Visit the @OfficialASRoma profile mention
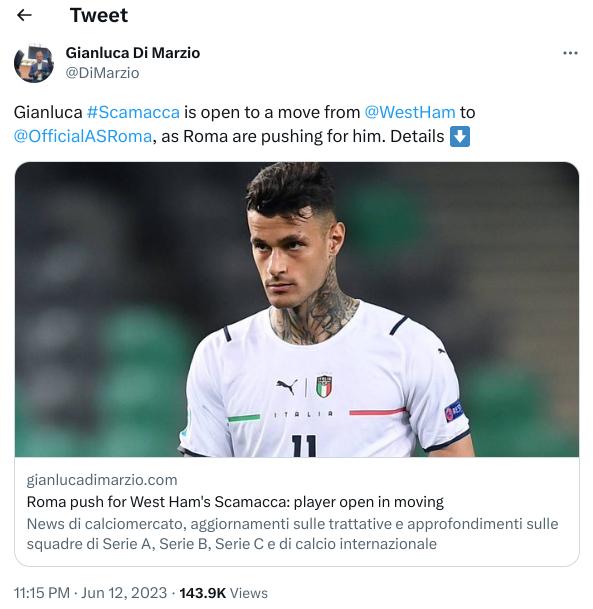The image size is (593, 609). 83,136
